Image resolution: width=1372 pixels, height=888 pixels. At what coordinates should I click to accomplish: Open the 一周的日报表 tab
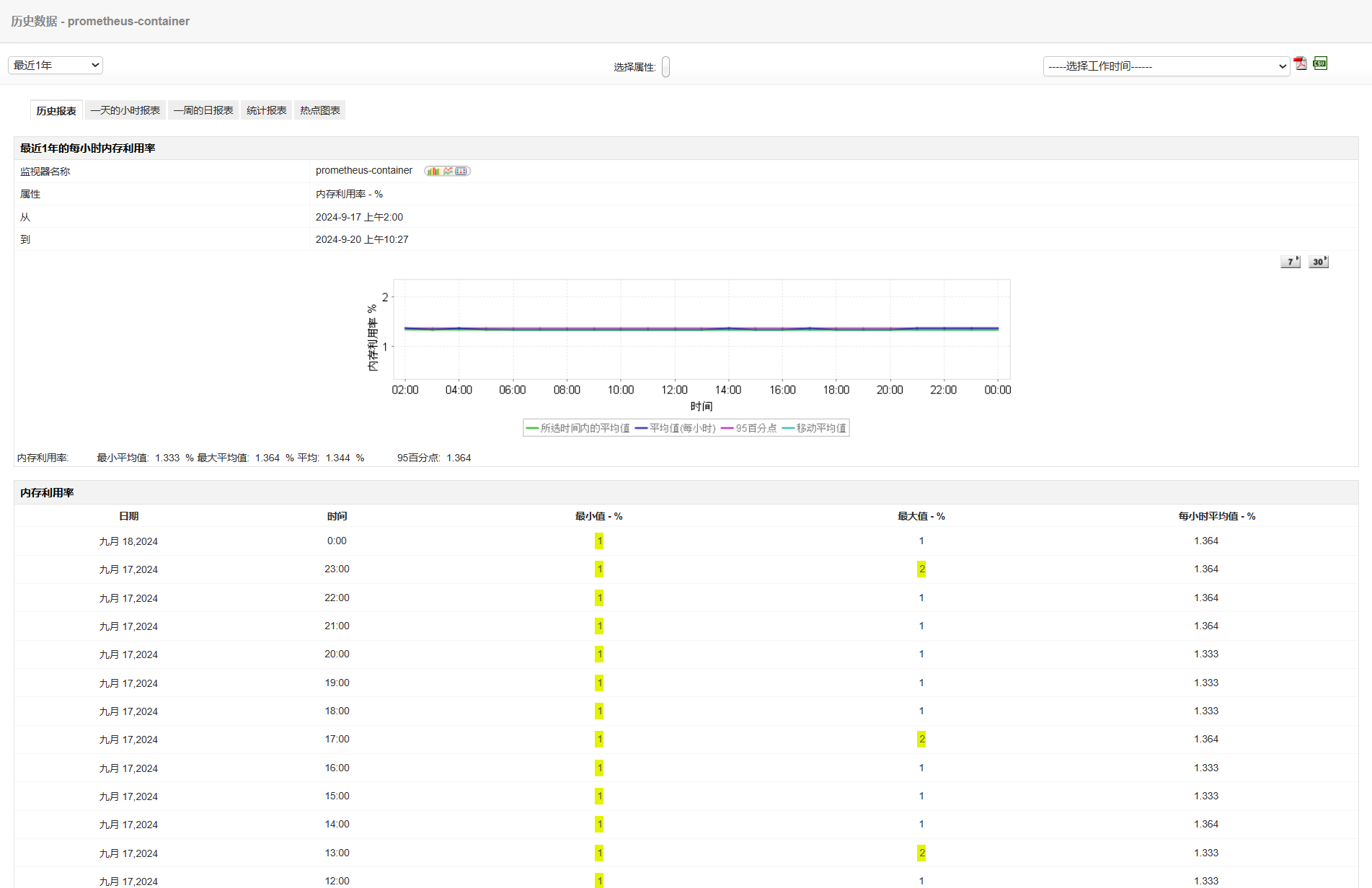(x=203, y=110)
